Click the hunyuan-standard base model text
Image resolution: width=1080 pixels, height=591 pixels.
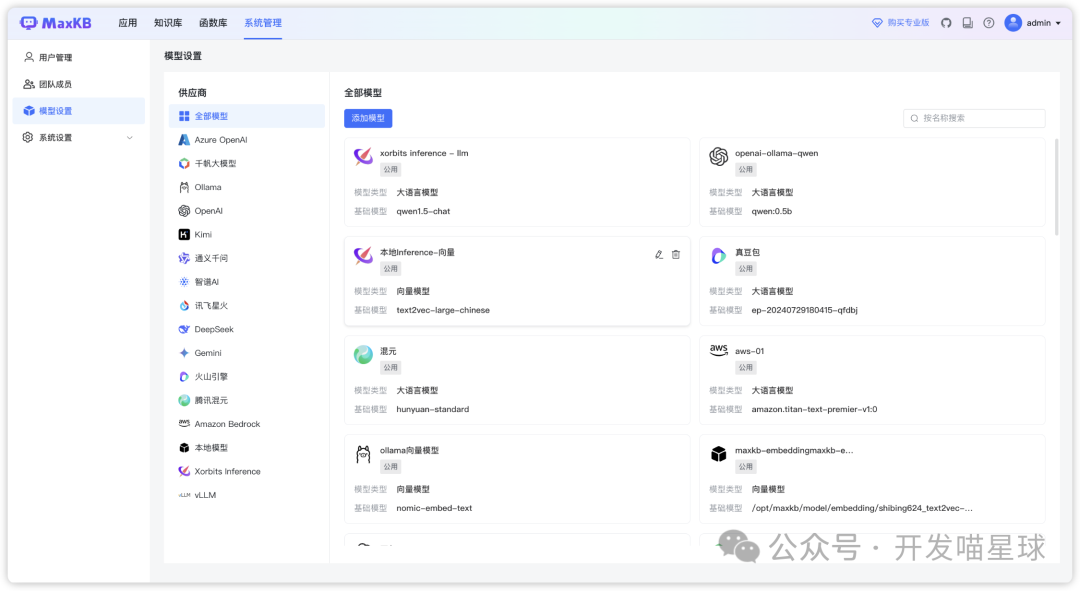[x=433, y=409]
